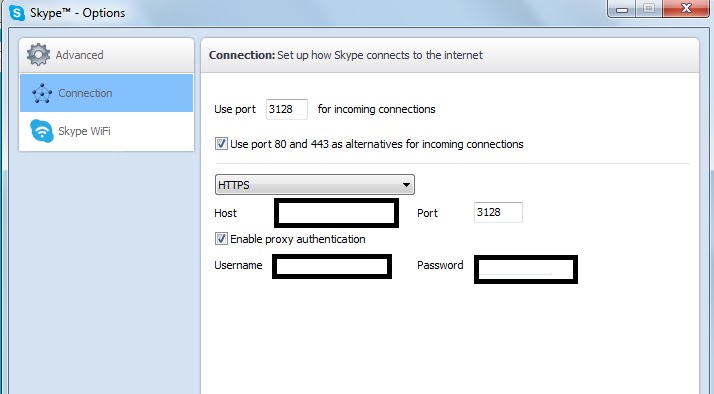Screen dimensions: 714x394
Task: Click the proxy Host input field
Action: 337,213
